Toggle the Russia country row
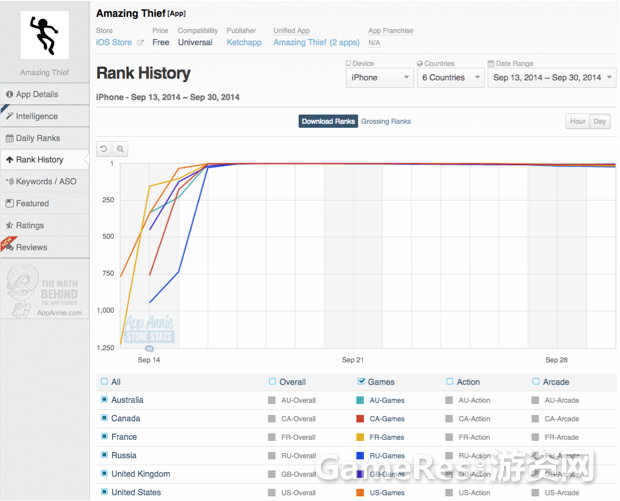This screenshot has width=620, height=501. coord(104,455)
